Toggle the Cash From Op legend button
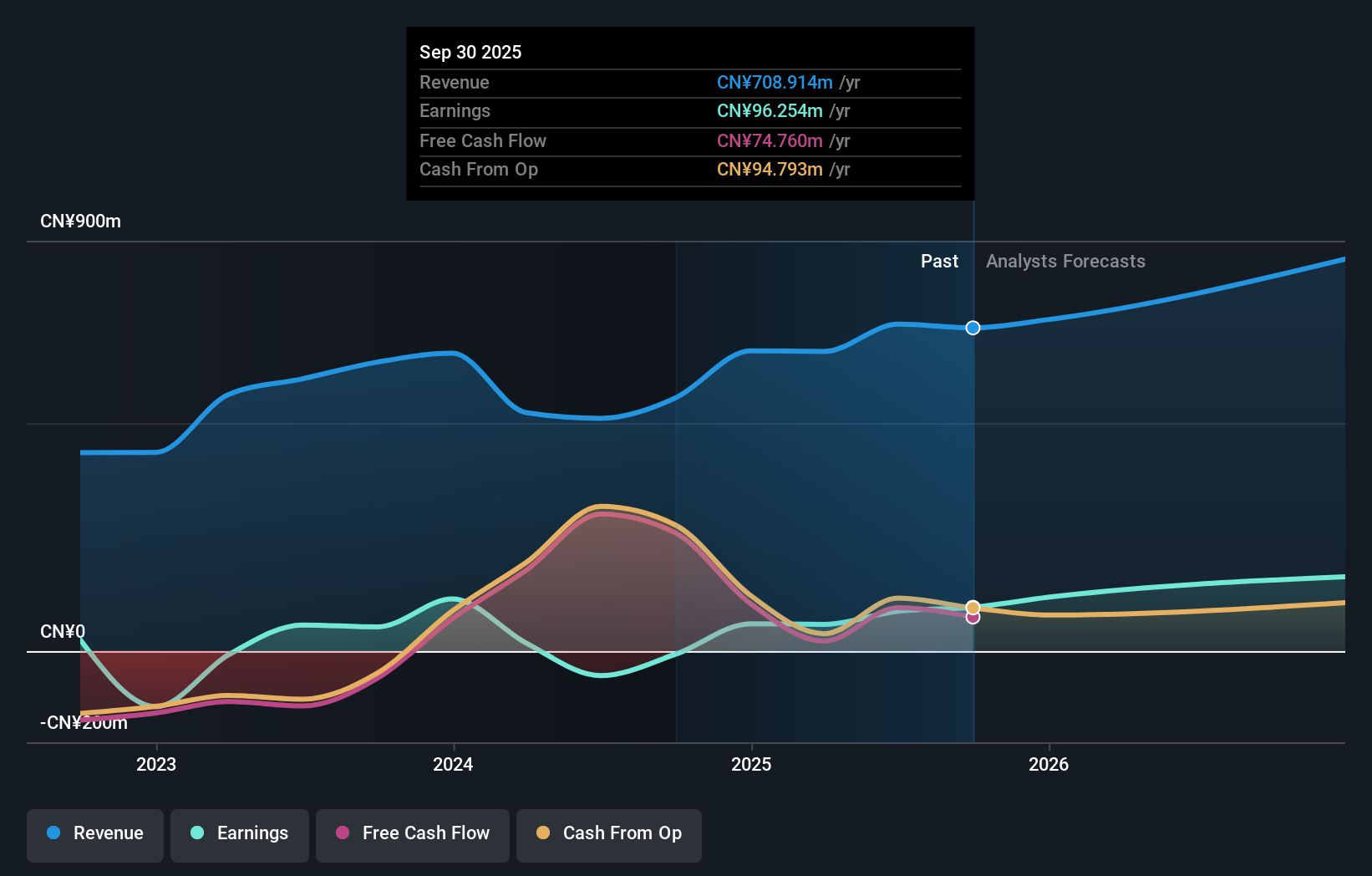 609,835
